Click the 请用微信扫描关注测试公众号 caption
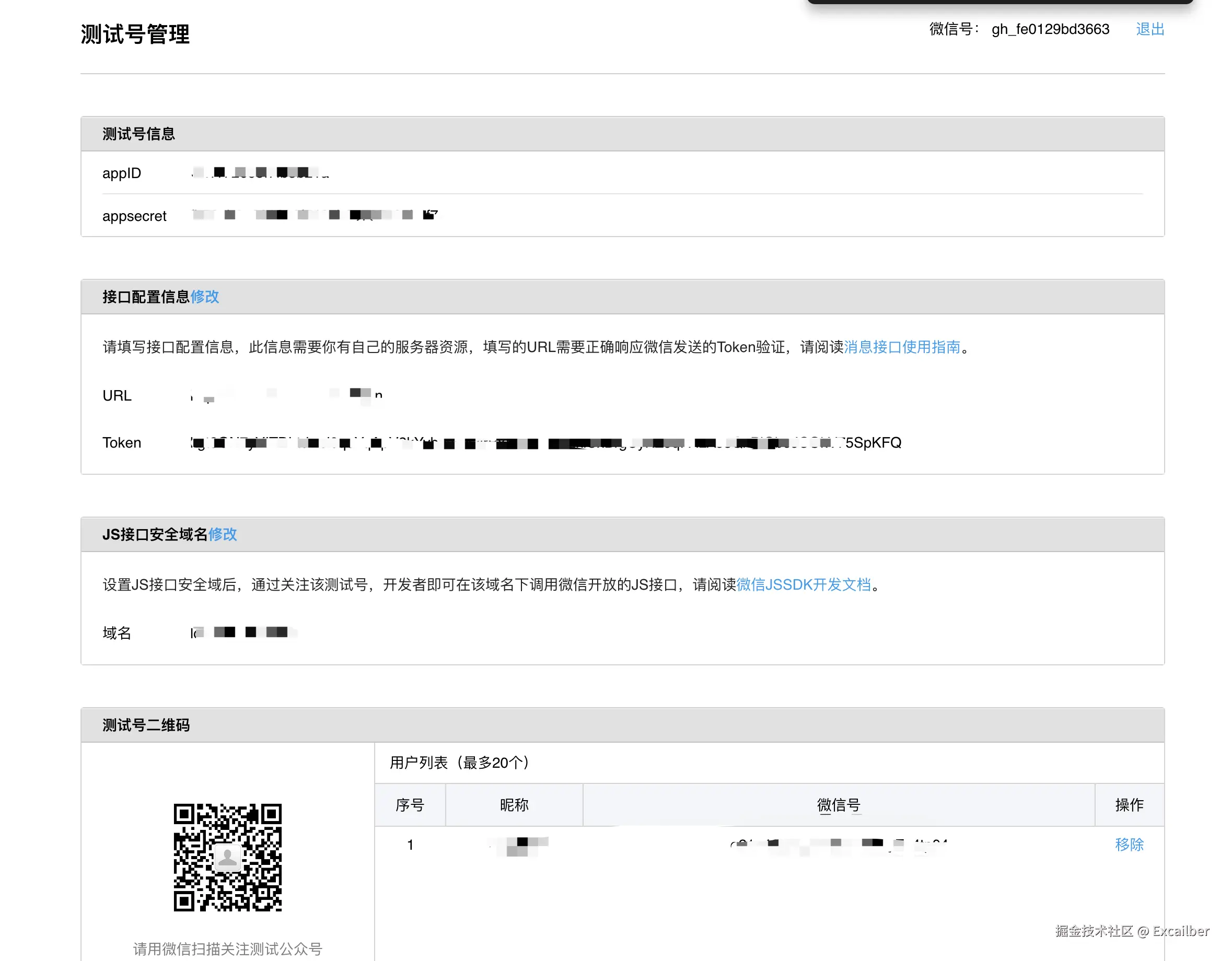This screenshot has height=961, width=1232. click(227, 948)
